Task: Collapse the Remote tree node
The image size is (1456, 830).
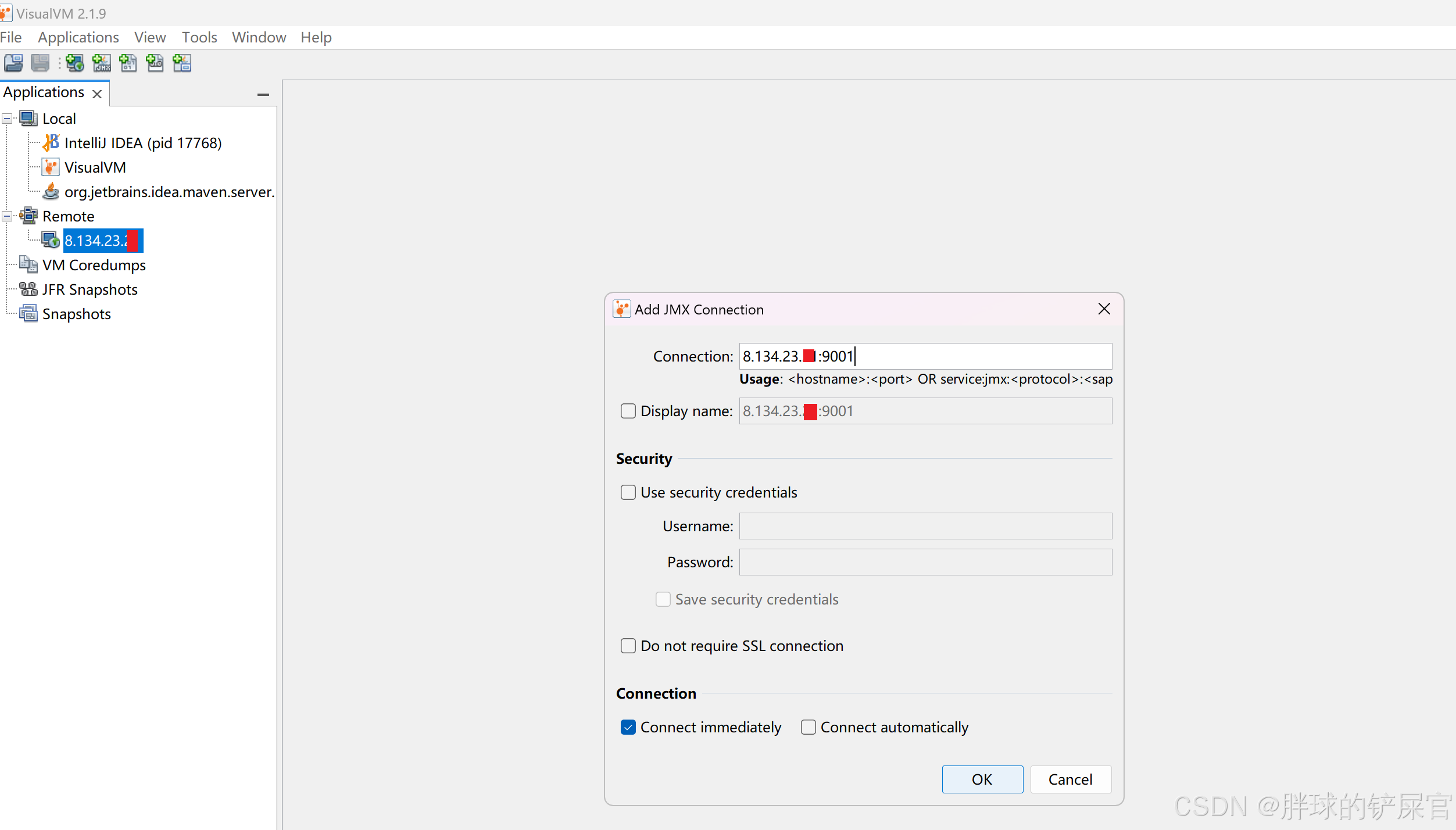Action: (x=7, y=216)
